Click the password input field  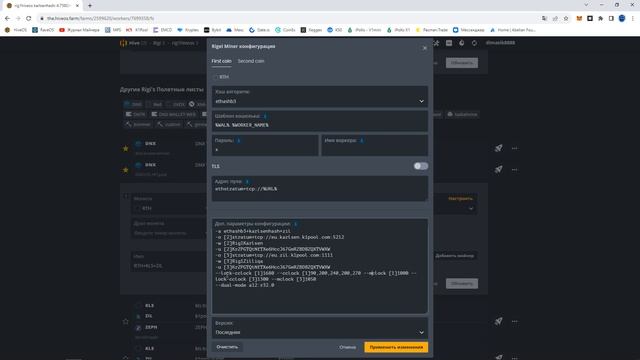click(x=265, y=145)
